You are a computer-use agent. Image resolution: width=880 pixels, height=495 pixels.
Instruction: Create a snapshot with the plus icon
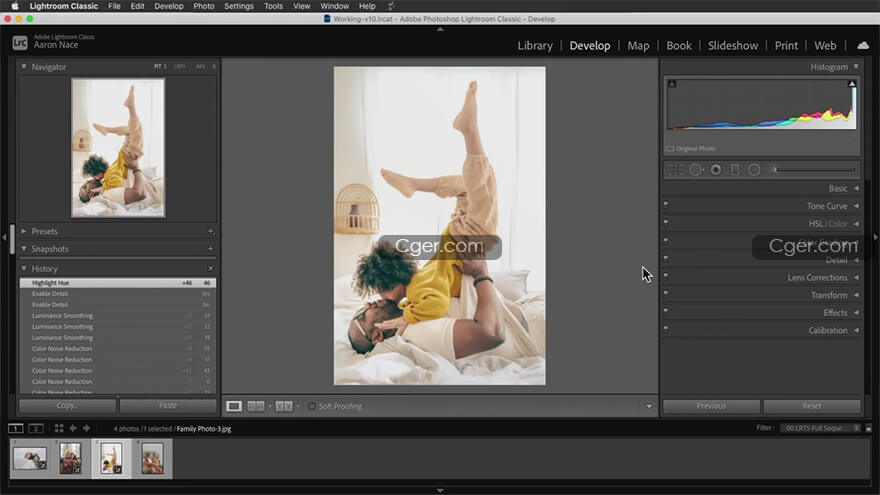(210, 249)
